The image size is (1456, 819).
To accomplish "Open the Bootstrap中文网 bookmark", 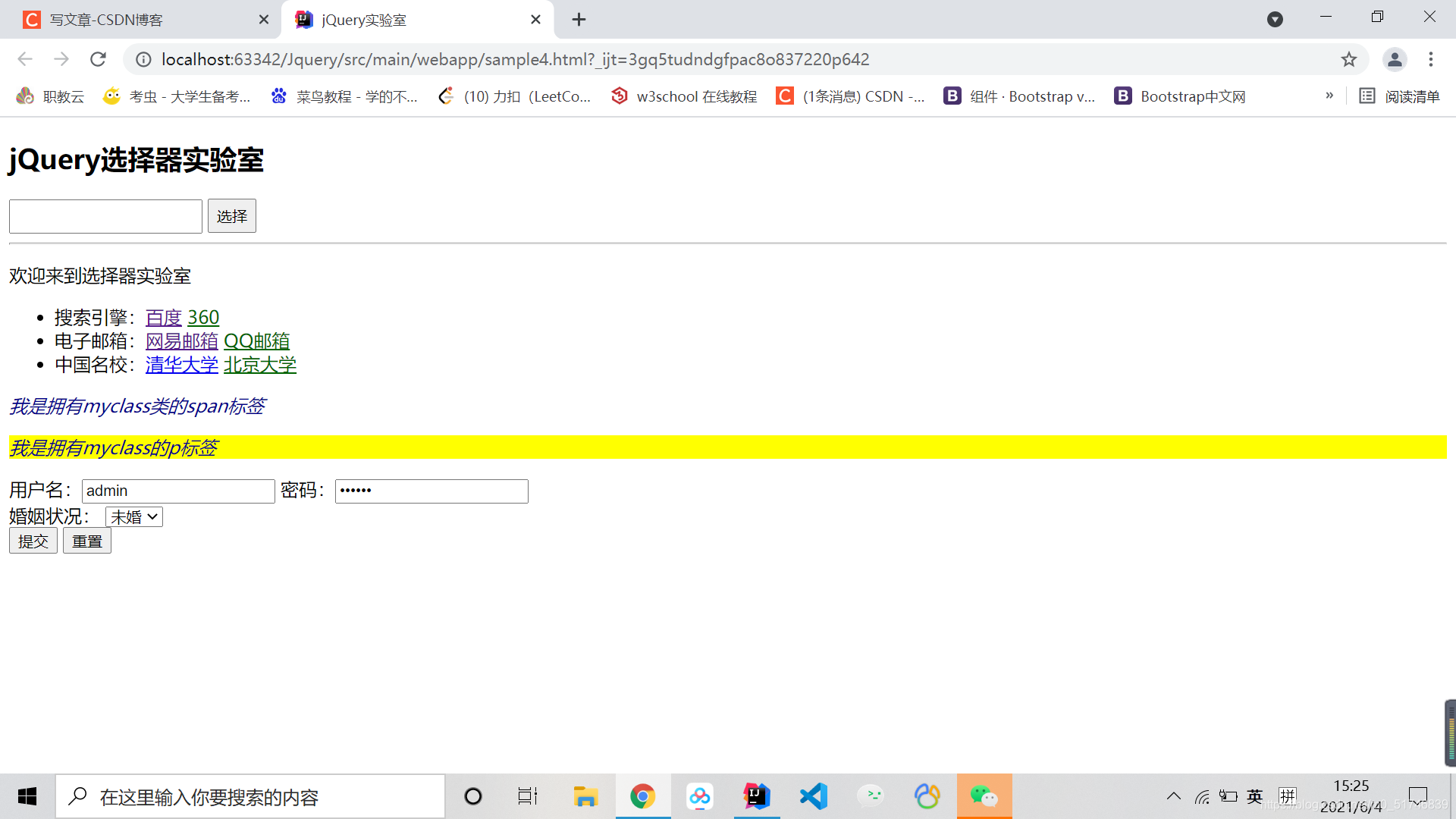I will pyautogui.click(x=1180, y=96).
